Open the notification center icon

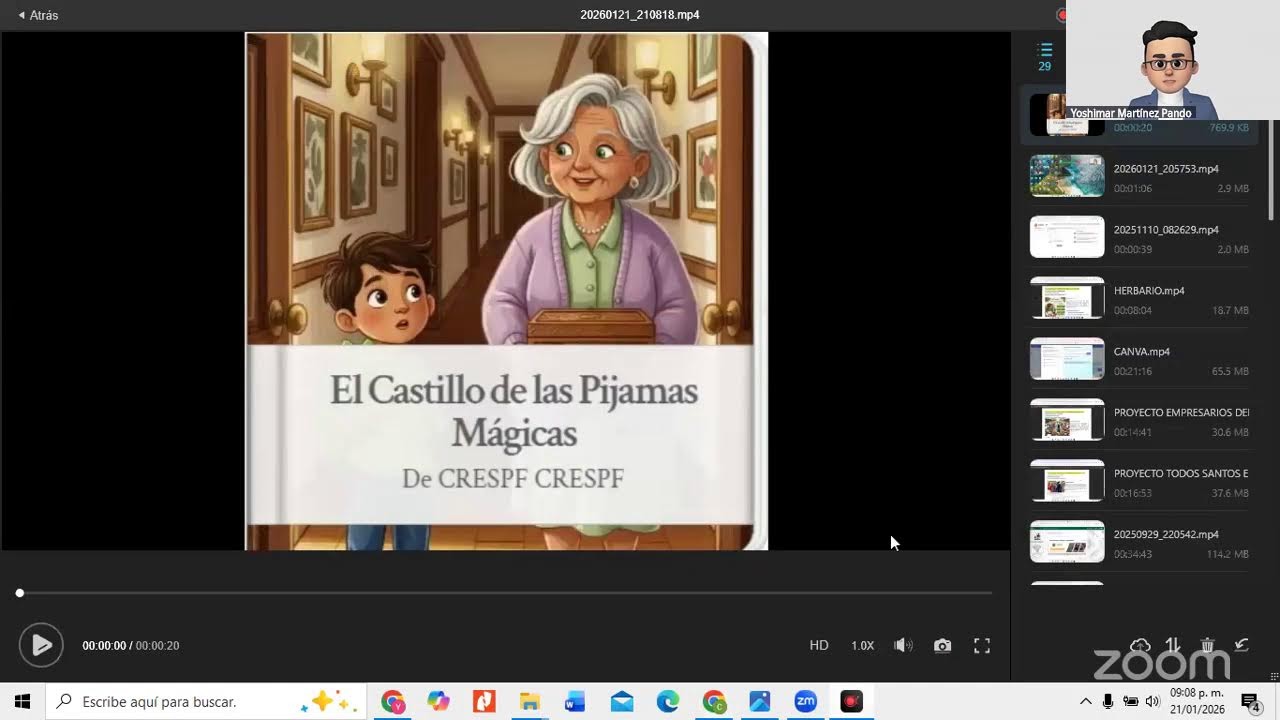coord(1250,702)
